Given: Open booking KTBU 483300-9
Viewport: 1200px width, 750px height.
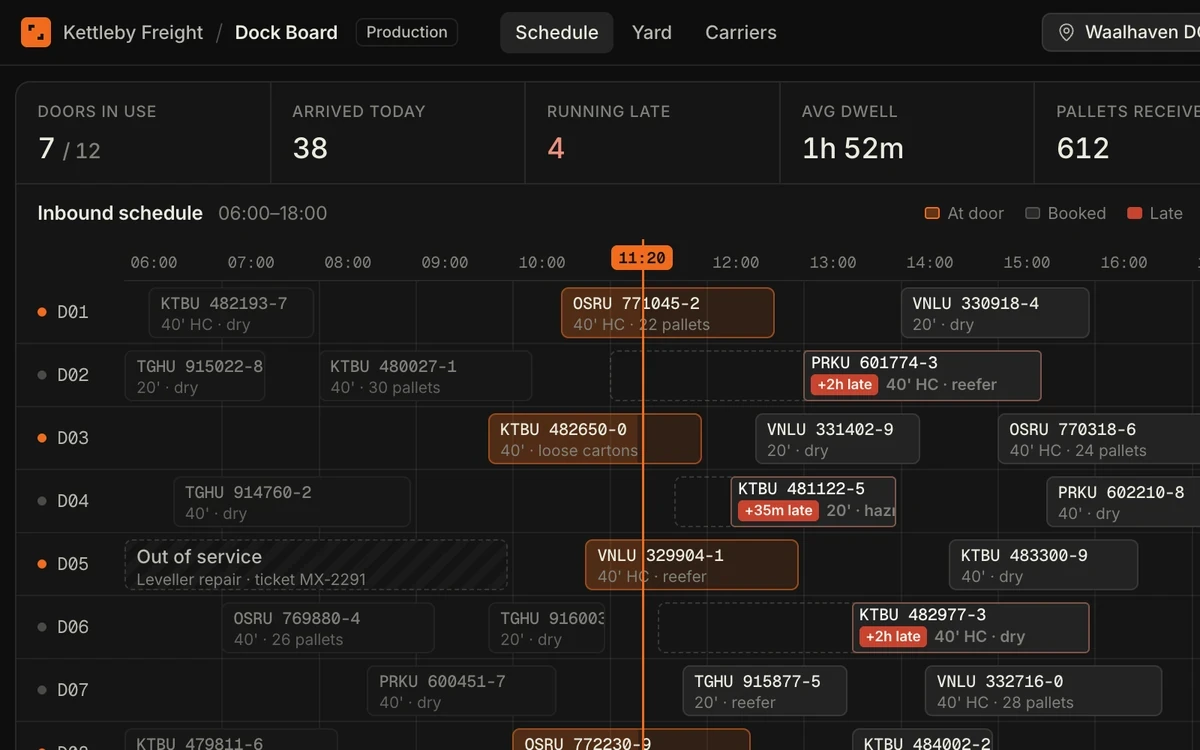Looking at the screenshot, I should [1043, 565].
